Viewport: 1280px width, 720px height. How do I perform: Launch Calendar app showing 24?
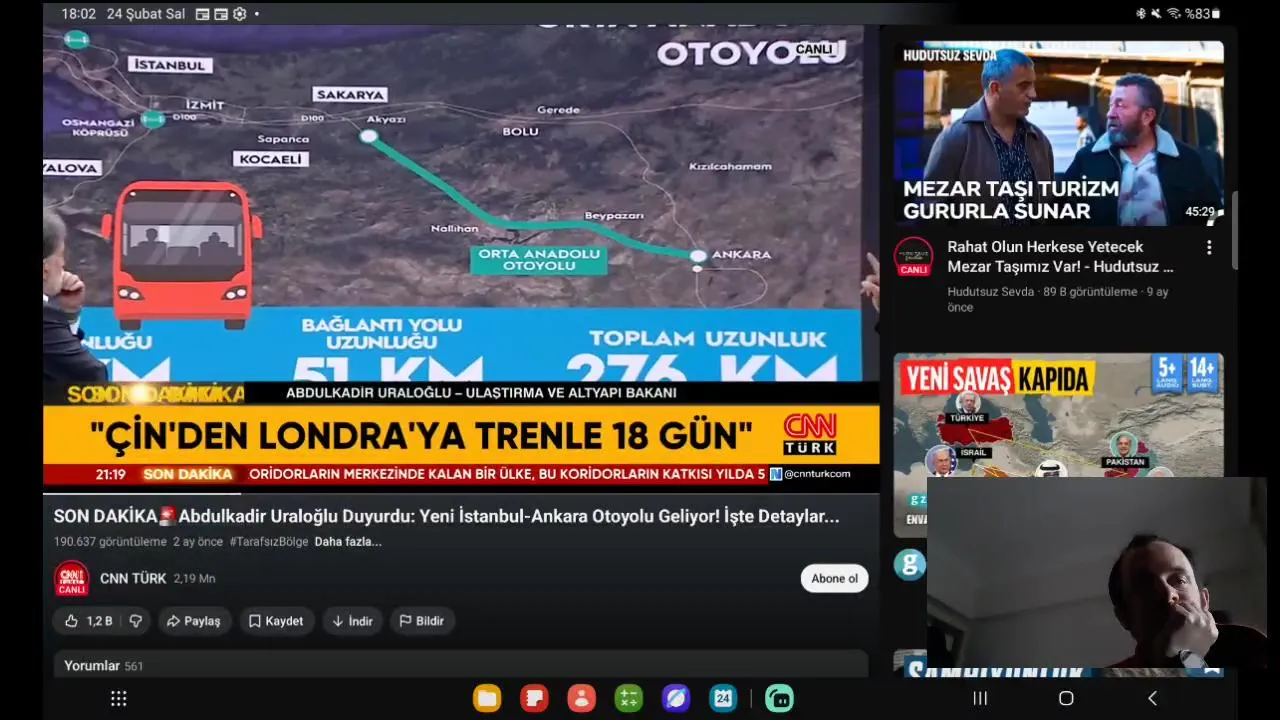[x=722, y=698]
